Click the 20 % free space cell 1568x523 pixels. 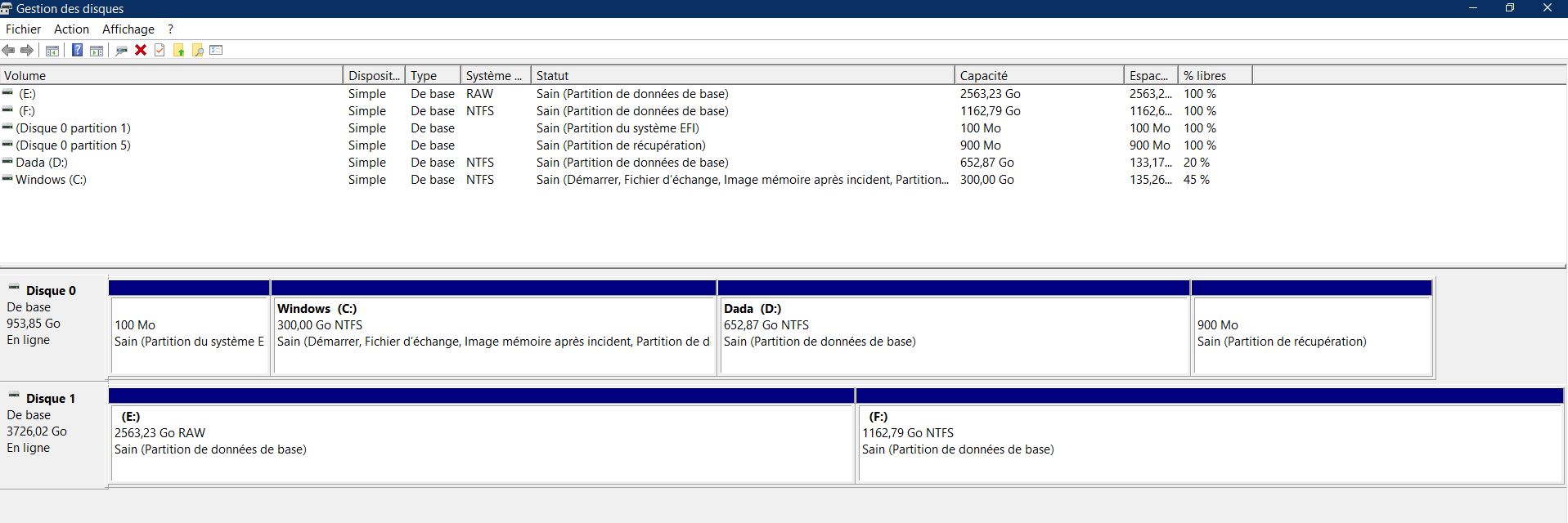pyautogui.click(x=1197, y=163)
